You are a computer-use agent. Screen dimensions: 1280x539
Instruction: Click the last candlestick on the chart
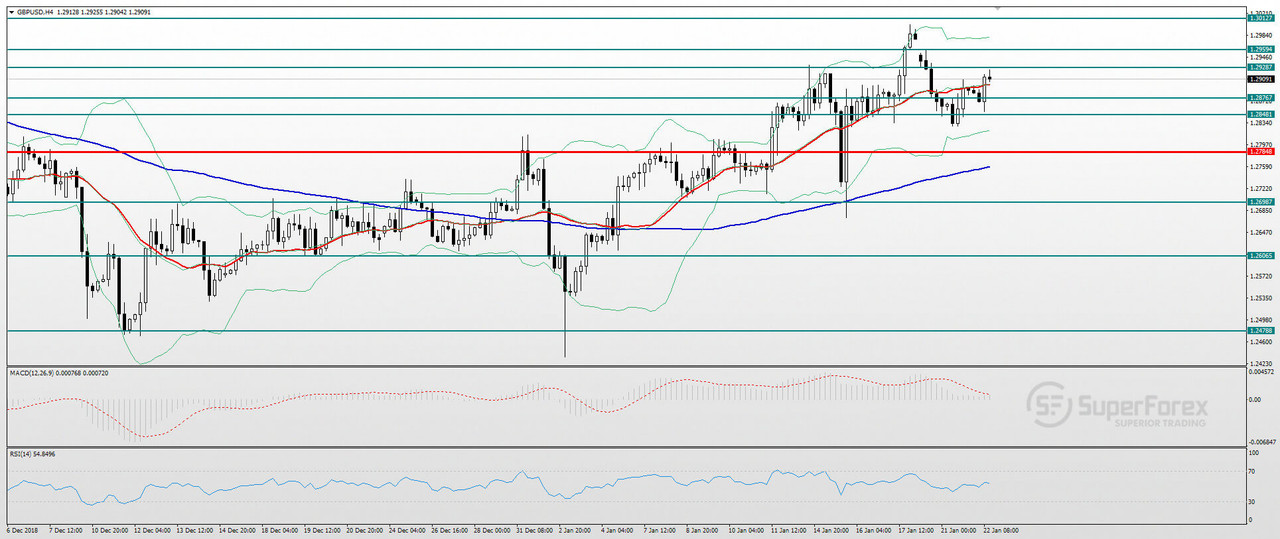[989, 78]
